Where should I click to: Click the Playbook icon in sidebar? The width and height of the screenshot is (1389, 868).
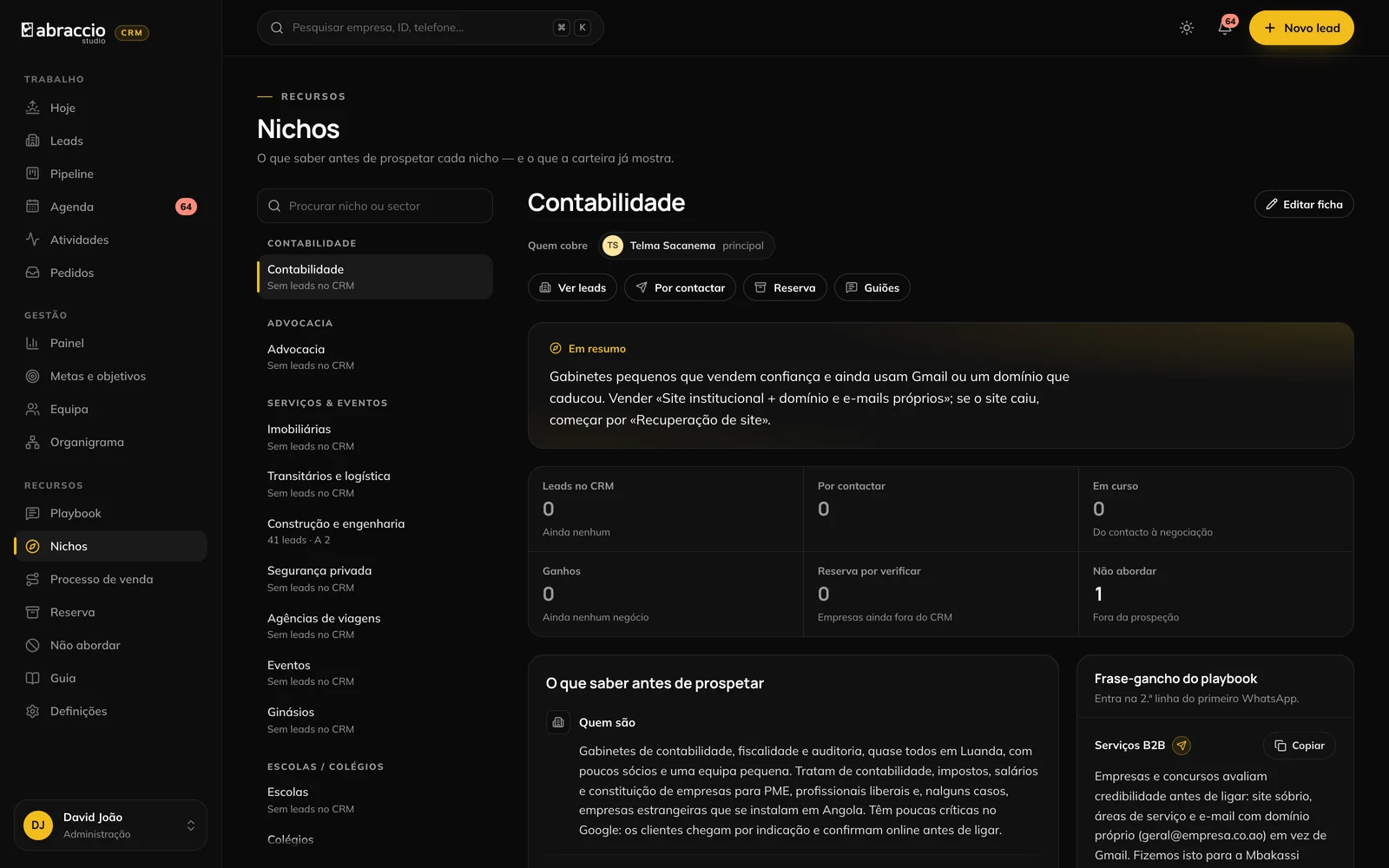(32, 513)
